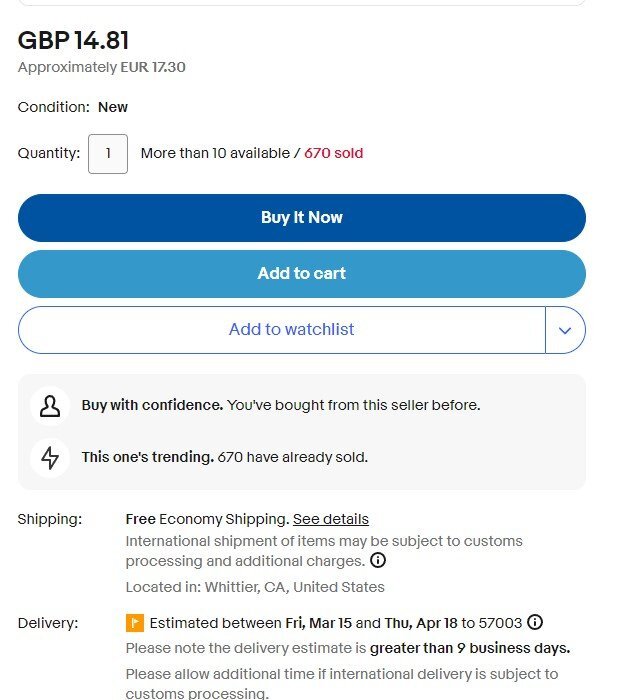The height and width of the screenshot is (700, 640).
Task: Click the person icon beside Buy with confidence
Action: 50,406
